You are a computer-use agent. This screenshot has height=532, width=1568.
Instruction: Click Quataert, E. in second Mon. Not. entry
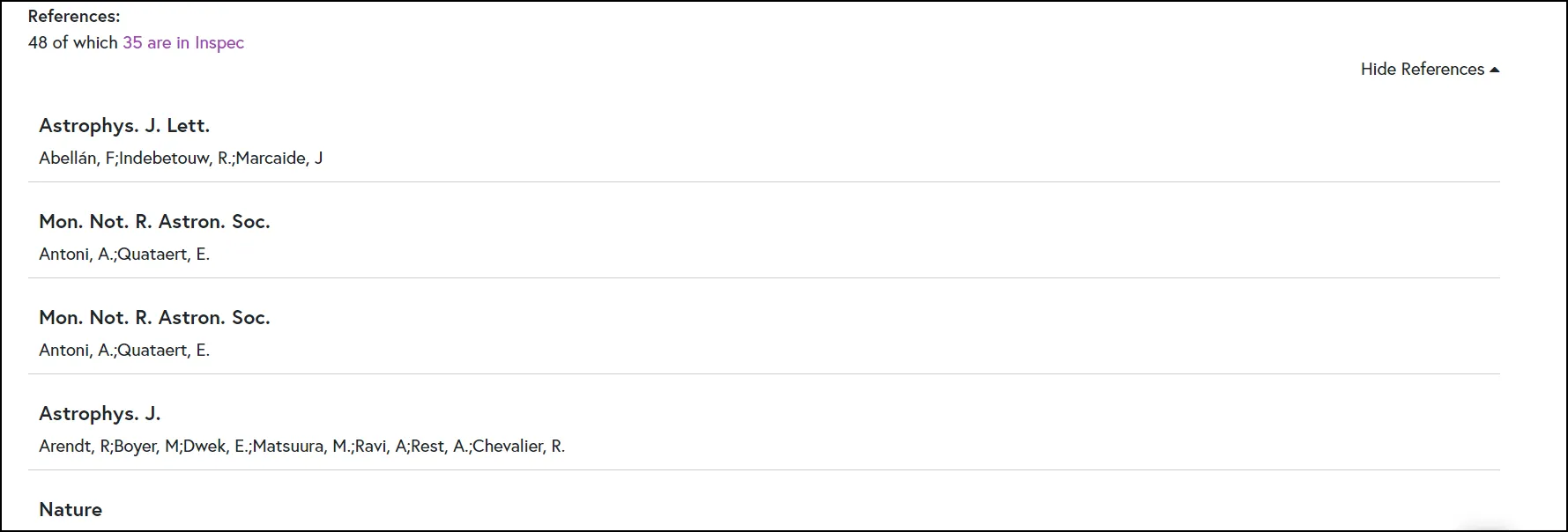click(163, 351)
